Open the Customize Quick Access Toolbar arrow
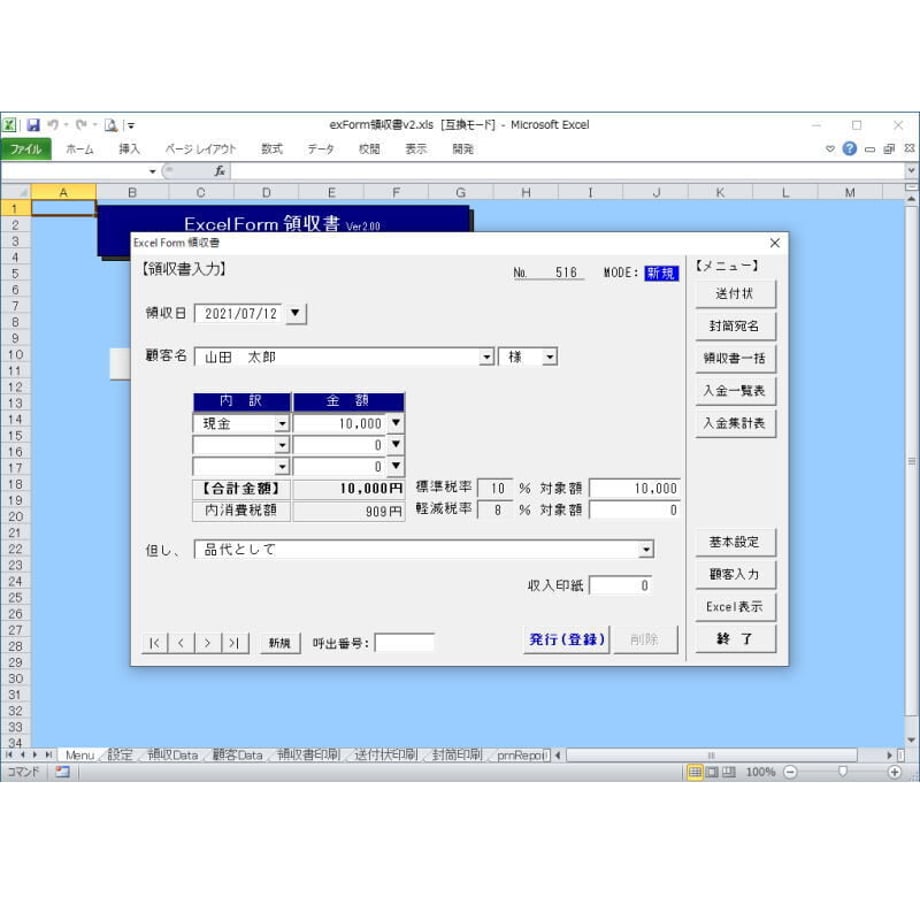This screenshot has height=920, width=920. [131, 126]
